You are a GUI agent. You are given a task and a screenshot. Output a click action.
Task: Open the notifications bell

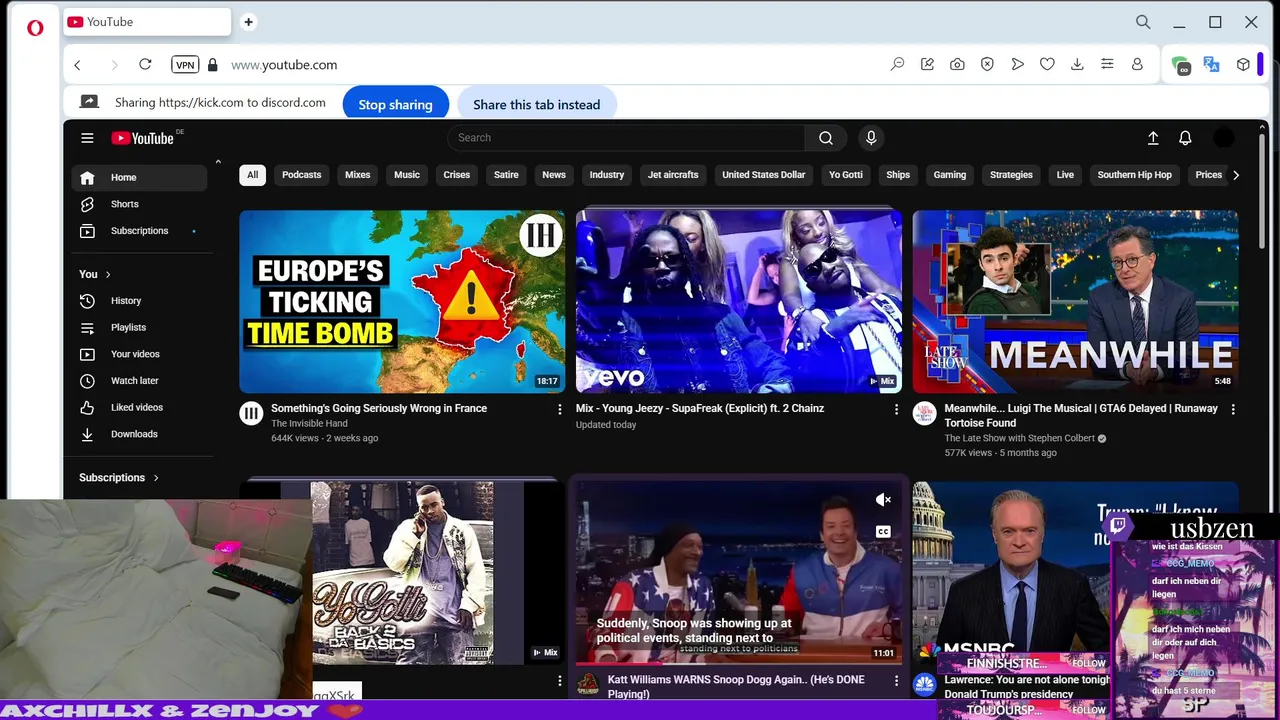click(1185, 138)
